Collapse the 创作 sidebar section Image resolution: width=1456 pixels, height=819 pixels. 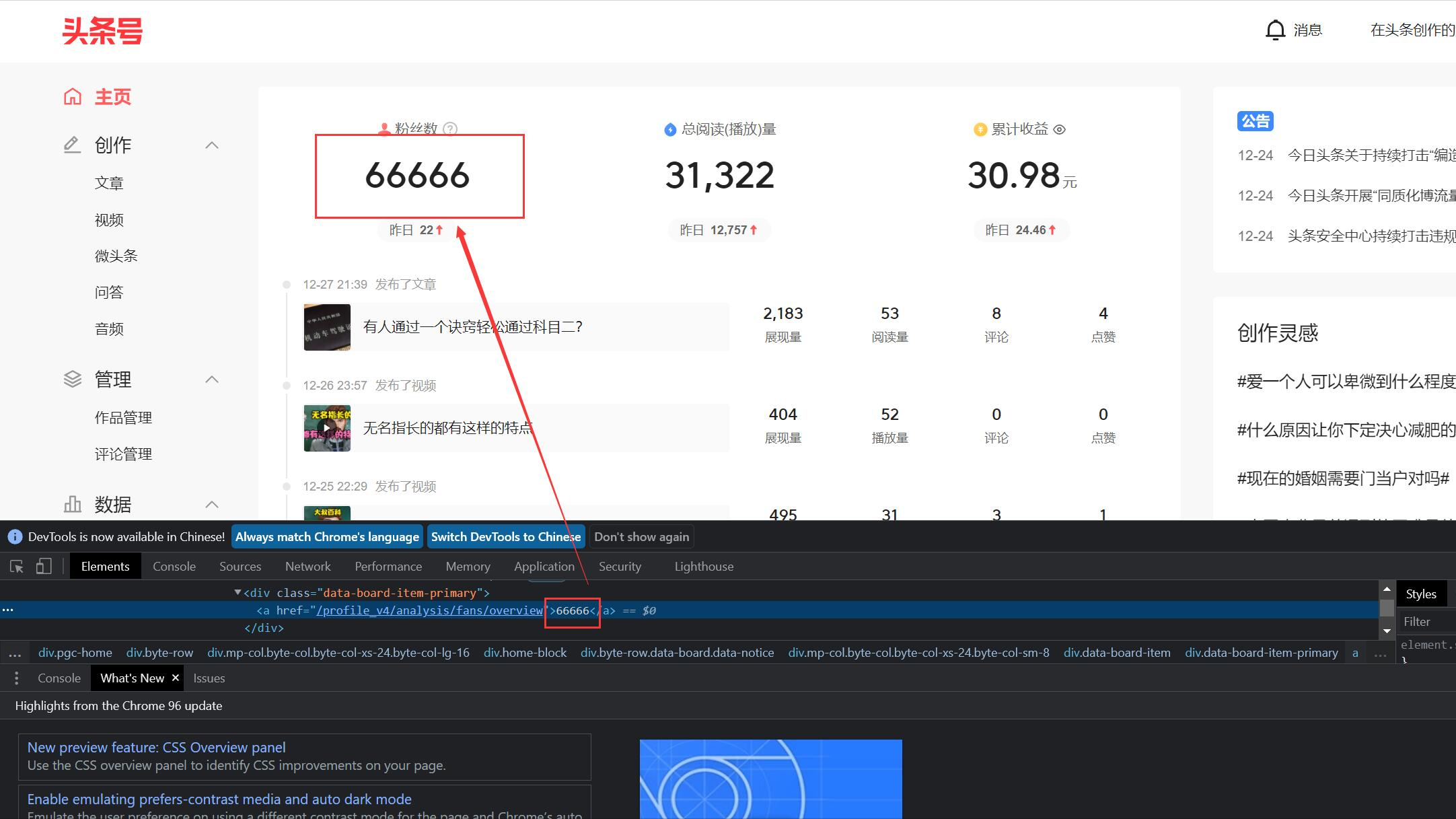[212, 145]
